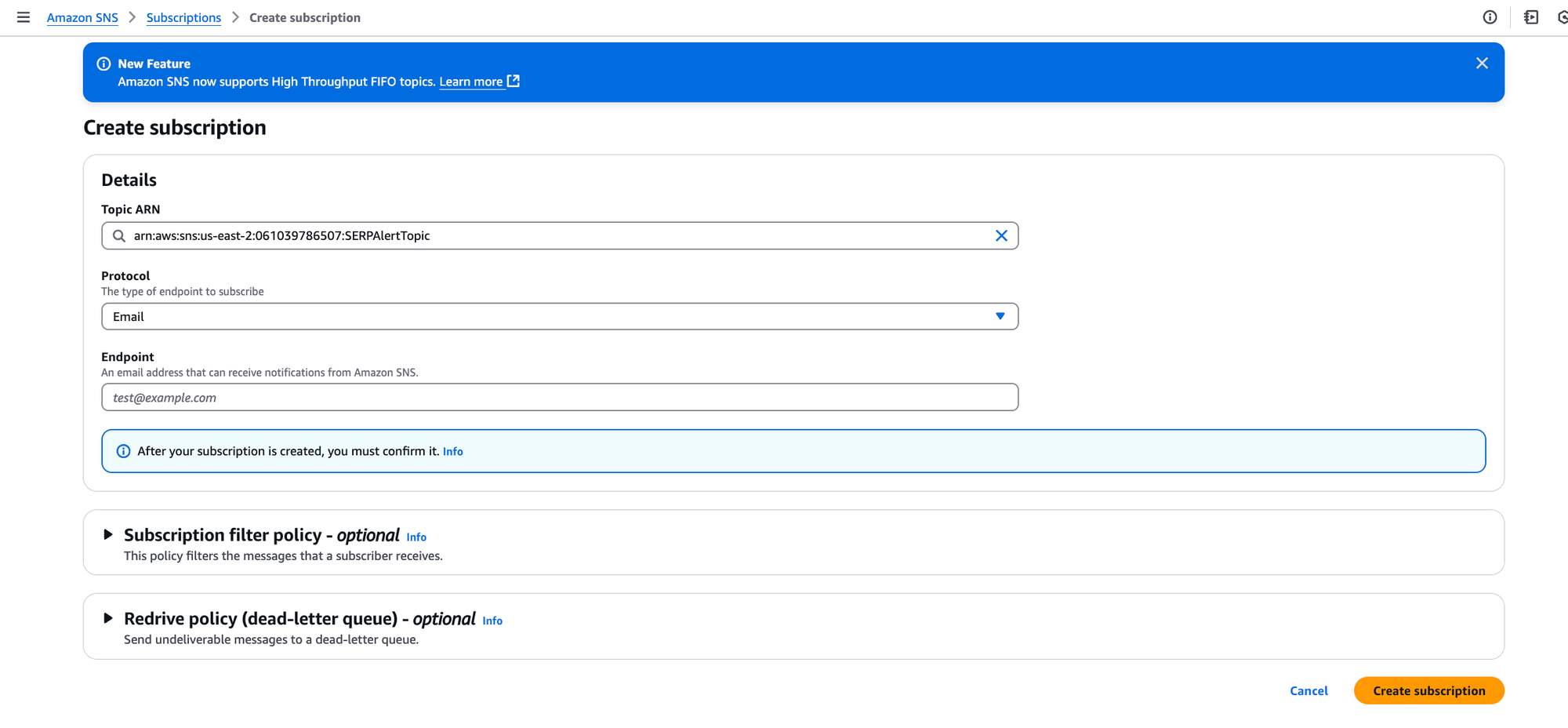Click the "Endpoint" field label
Screen dimensions: 1568x728
127,357
